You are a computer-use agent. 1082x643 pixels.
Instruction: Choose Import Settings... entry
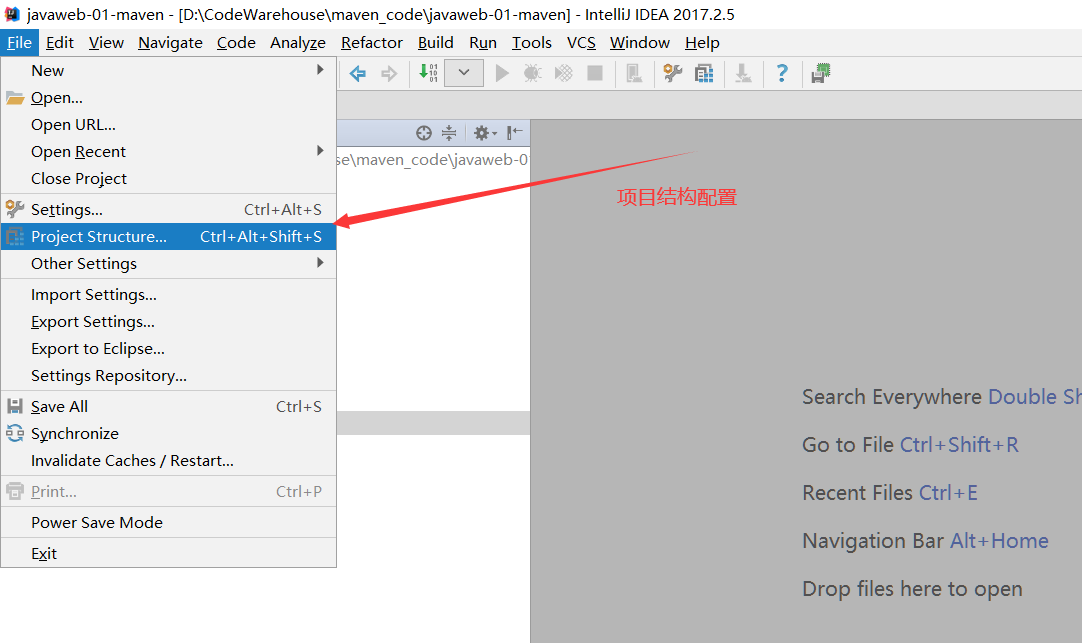pos(168,295)
